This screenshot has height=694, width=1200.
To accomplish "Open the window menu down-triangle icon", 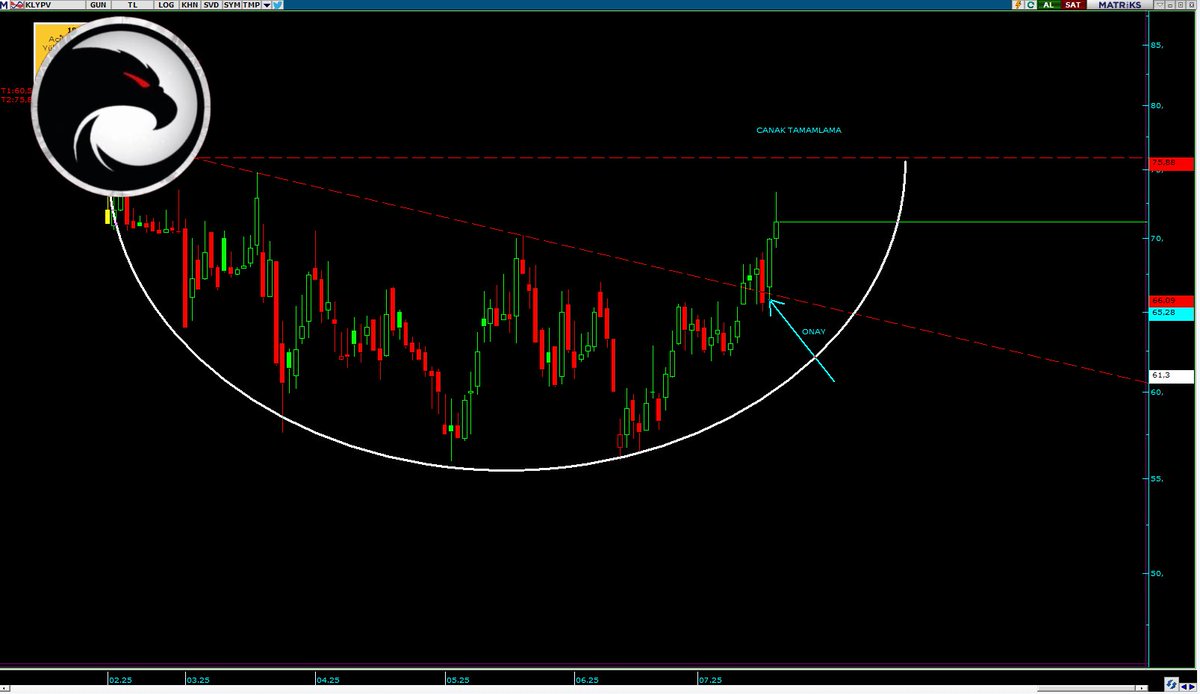I will tap(1160, 5).
